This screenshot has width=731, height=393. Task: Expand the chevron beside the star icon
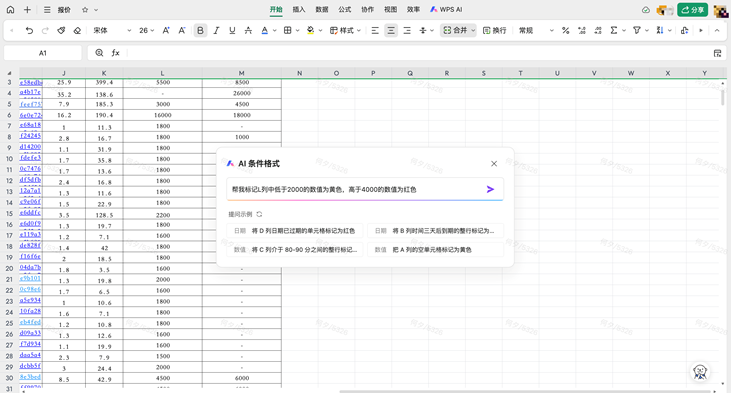(96, 10)
